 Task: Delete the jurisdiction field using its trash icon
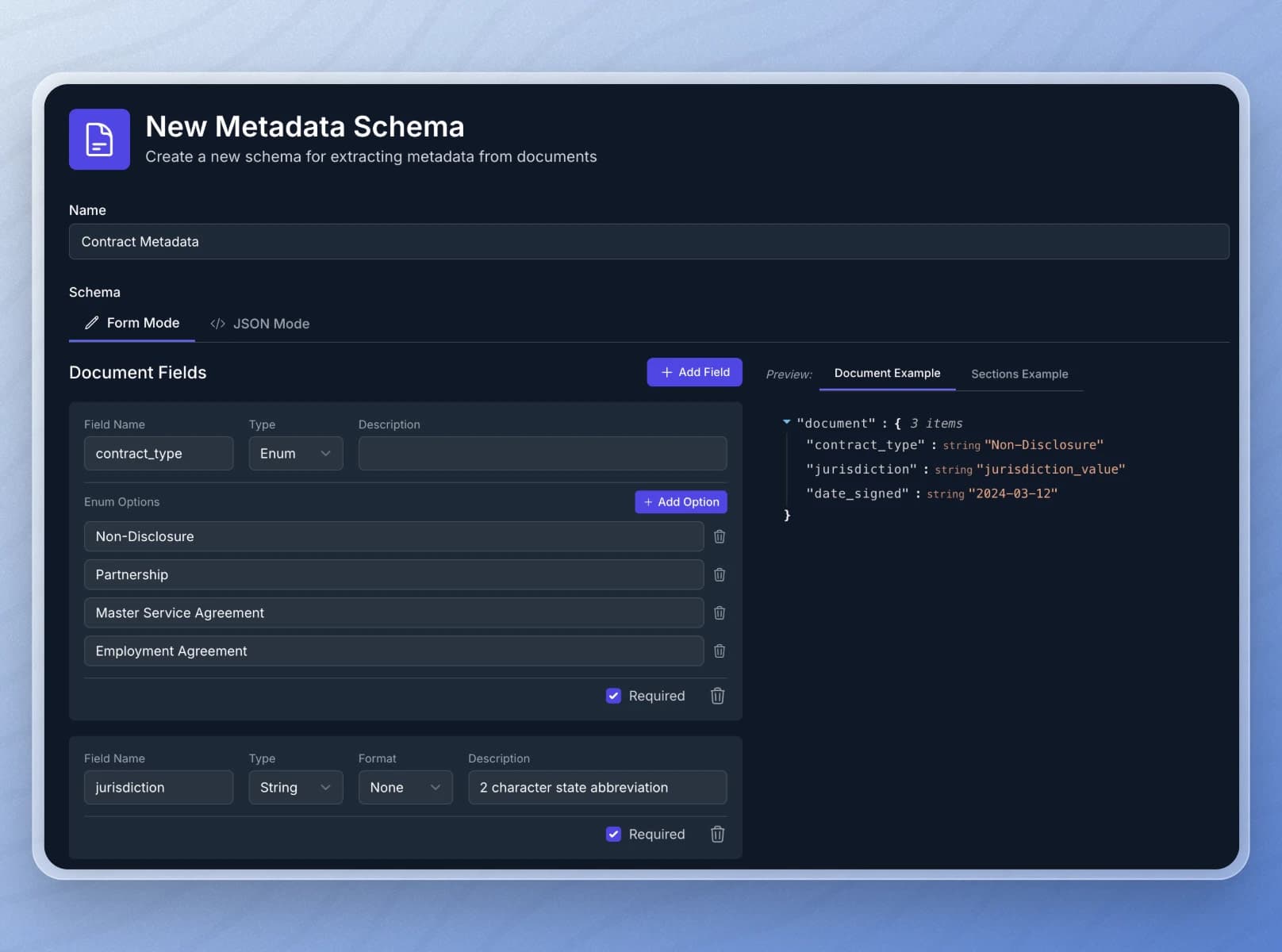[716, 834]
